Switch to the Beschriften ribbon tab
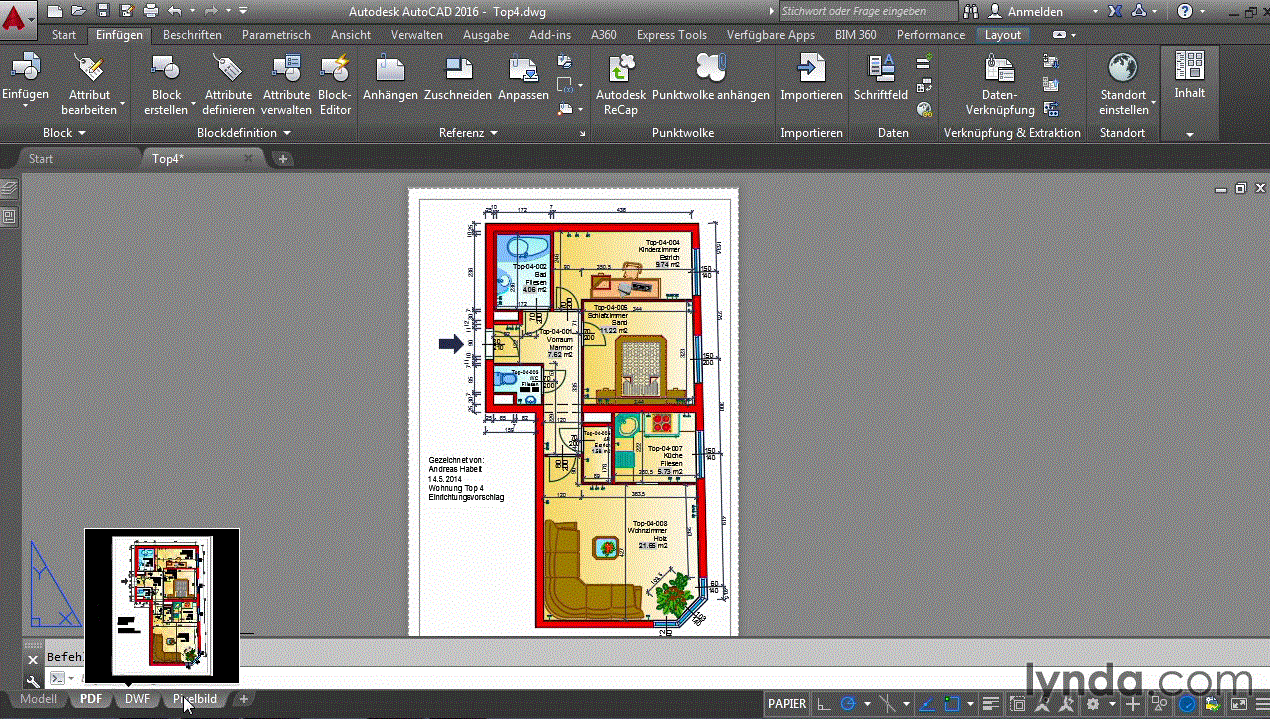 coord(192,35)
